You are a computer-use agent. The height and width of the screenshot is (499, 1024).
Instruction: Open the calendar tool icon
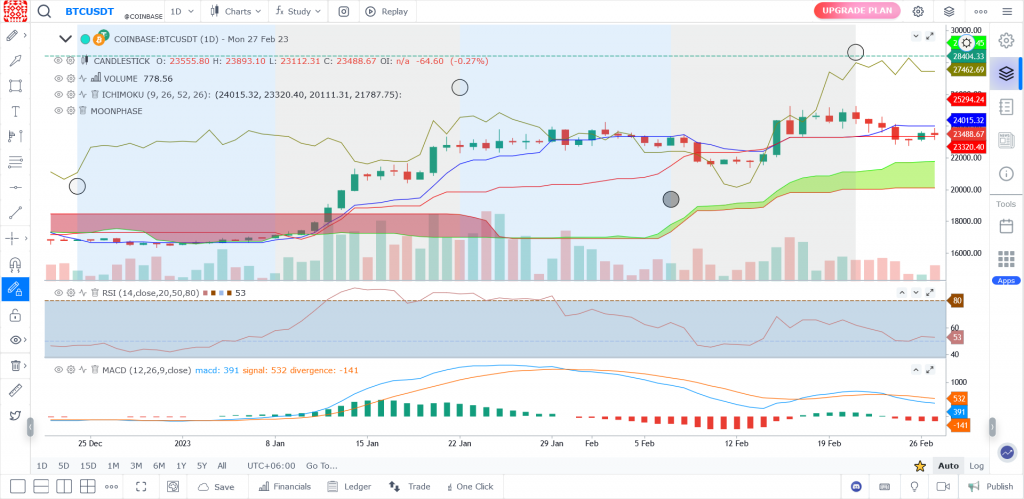pos(1006,226)
